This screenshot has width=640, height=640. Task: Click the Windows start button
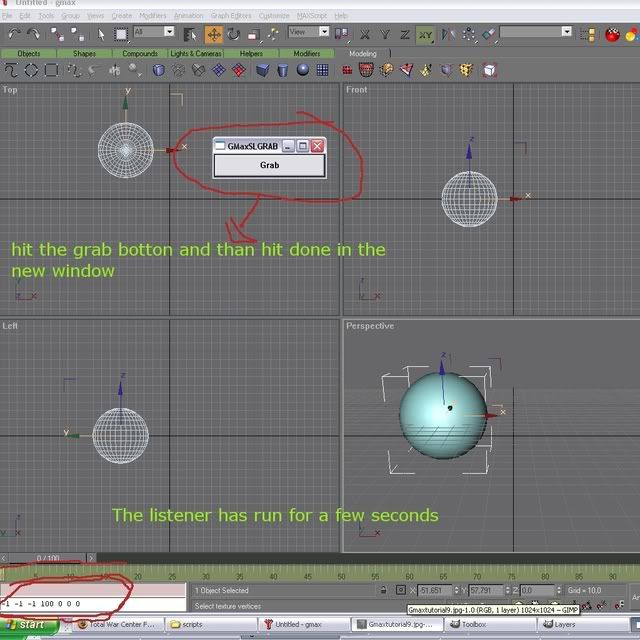click(x=32, y=625)
